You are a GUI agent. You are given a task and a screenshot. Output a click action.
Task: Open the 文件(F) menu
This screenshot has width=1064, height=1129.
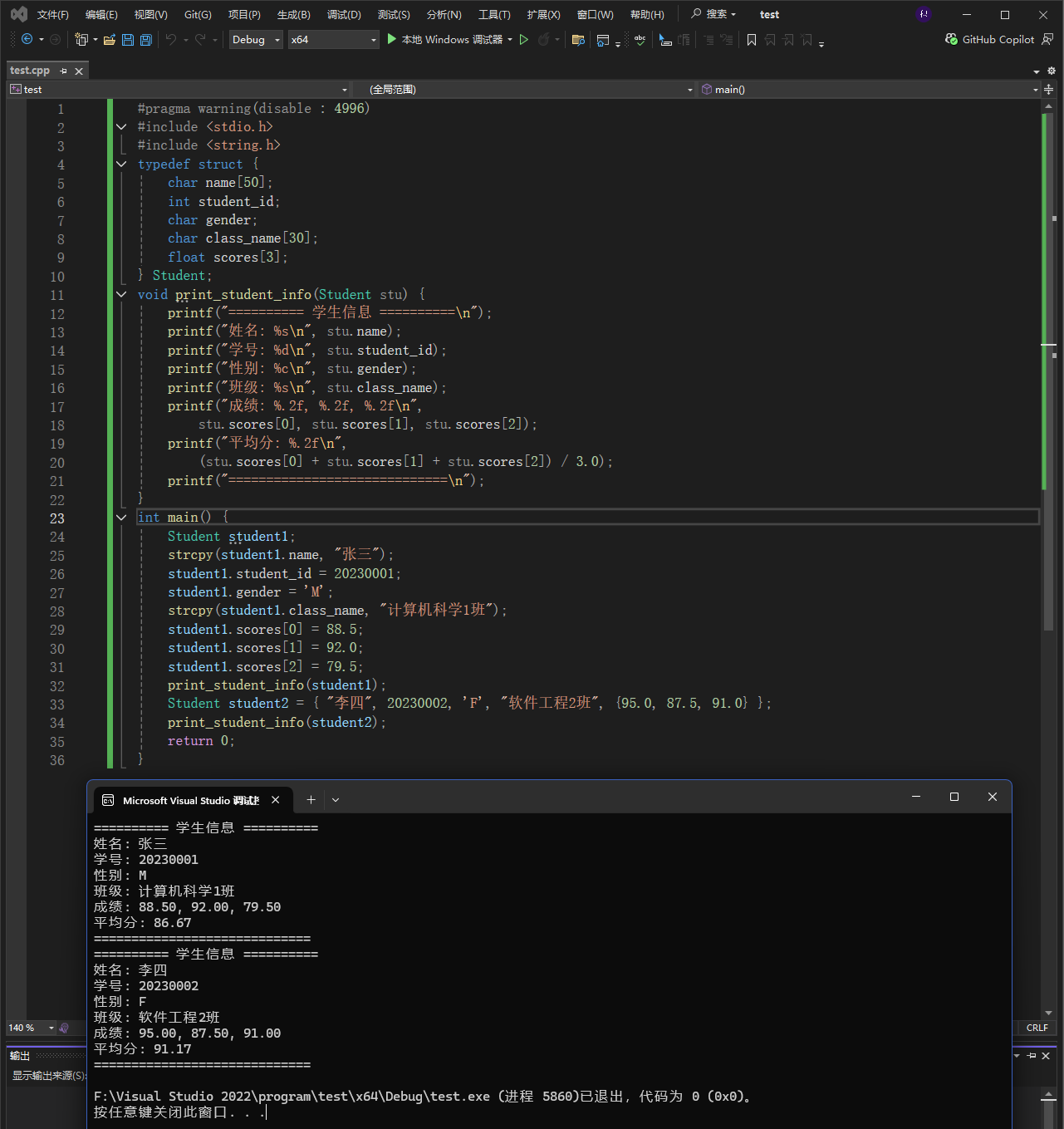click(52, 14)
